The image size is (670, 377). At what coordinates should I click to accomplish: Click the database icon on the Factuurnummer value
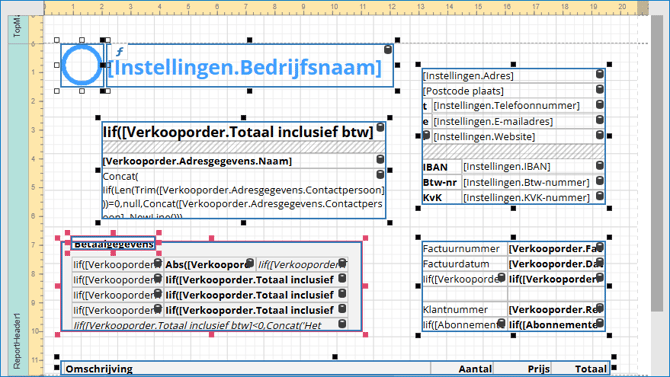point(600,247)
